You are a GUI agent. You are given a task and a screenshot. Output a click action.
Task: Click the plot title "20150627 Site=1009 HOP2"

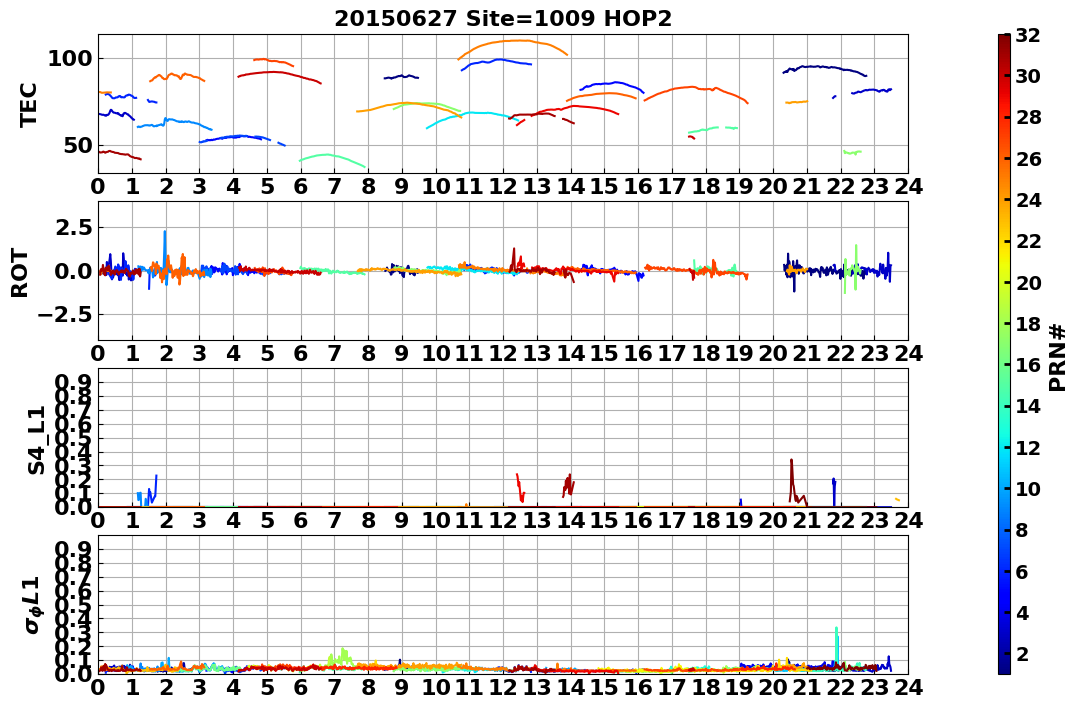click(x=503, y=19)
